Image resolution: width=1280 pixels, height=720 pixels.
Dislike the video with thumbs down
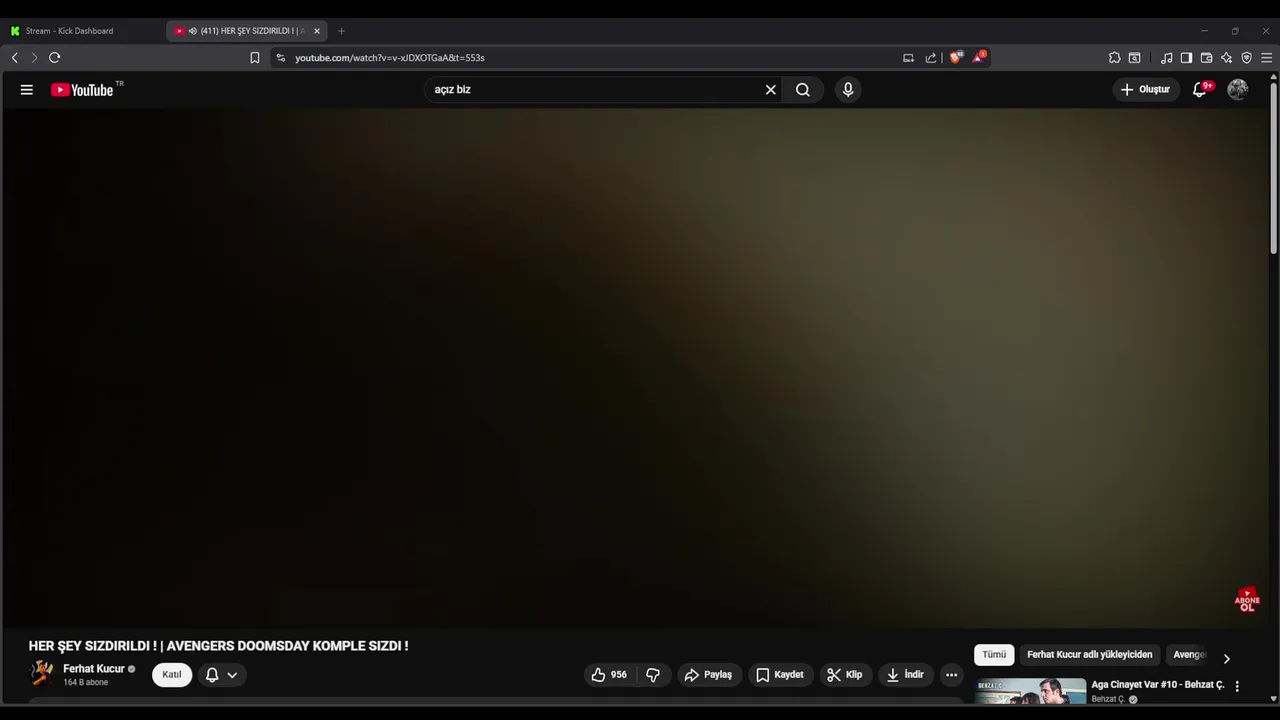click(653, 675)
